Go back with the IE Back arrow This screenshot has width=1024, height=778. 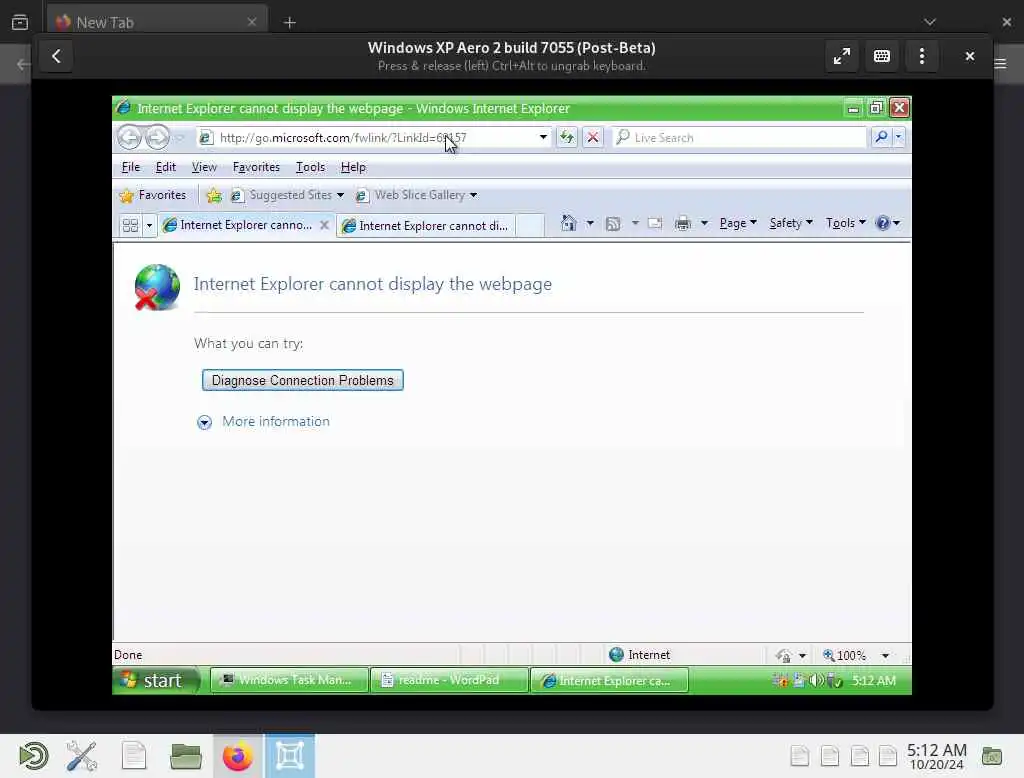coord(129,138)
